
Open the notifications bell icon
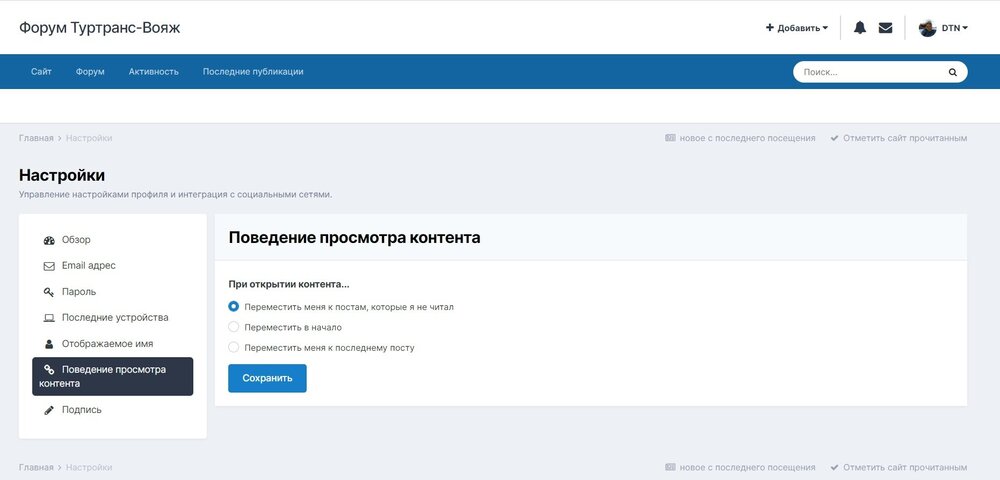tap(860, 27)
